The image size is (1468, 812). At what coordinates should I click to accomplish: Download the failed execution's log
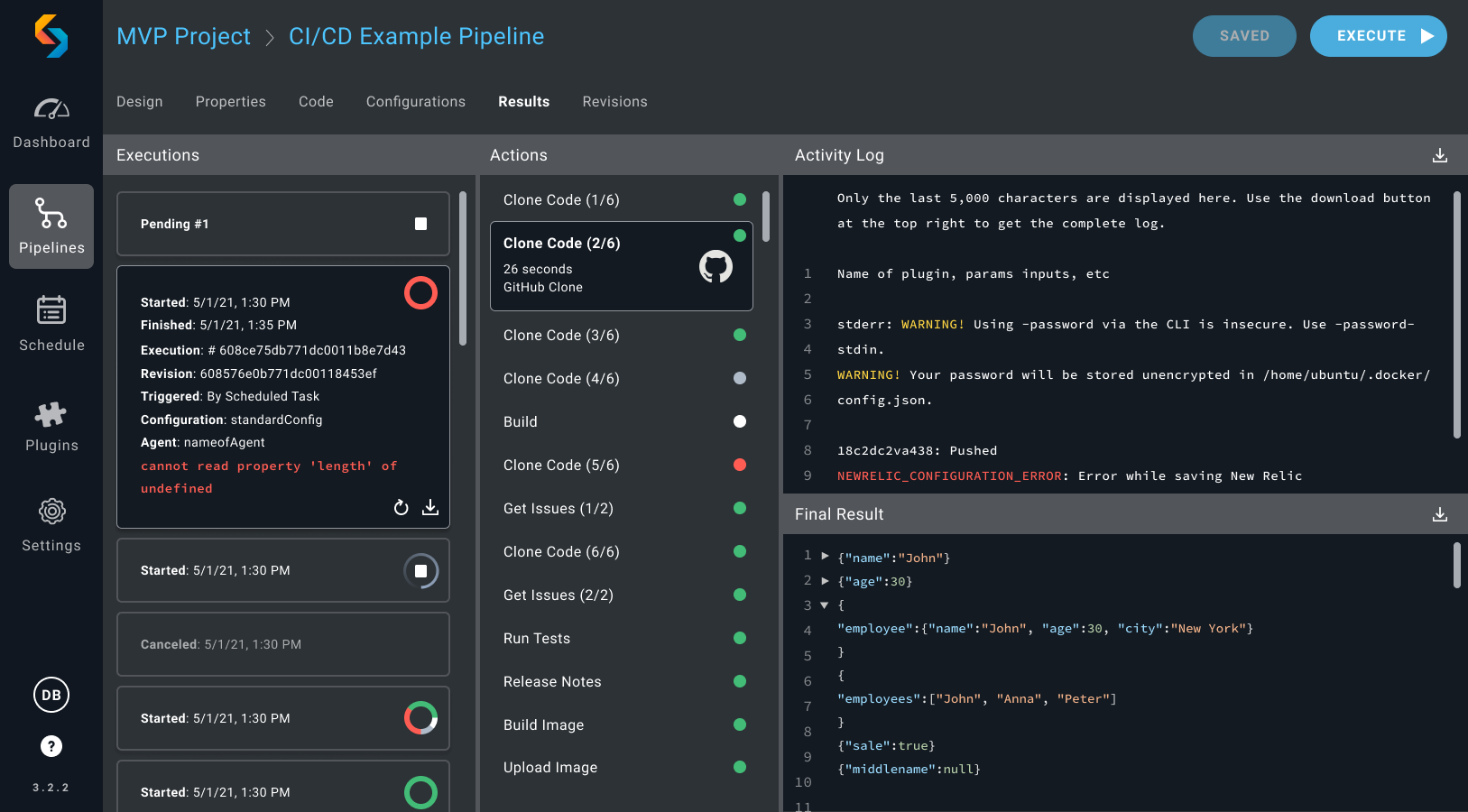click(x=431, y=508)
